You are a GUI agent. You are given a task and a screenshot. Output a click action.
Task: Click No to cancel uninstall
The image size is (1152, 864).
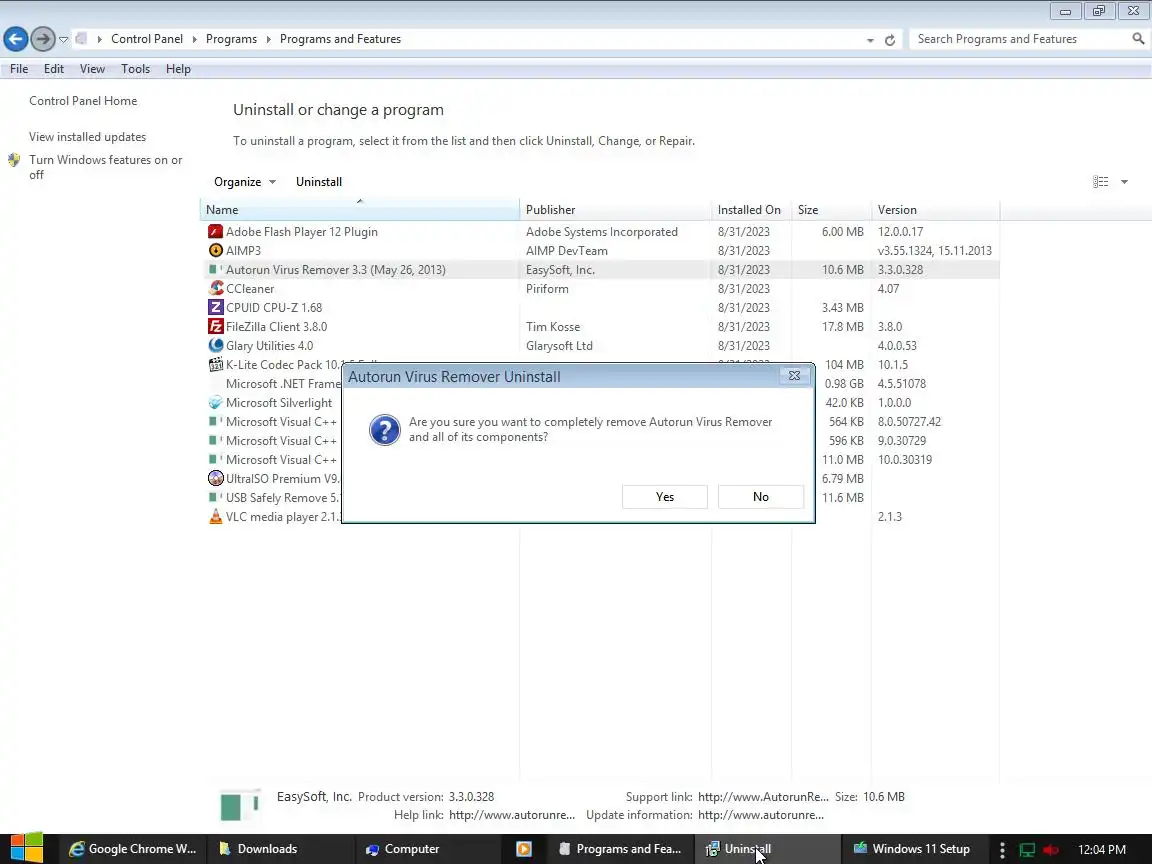[x=760, y=497]
